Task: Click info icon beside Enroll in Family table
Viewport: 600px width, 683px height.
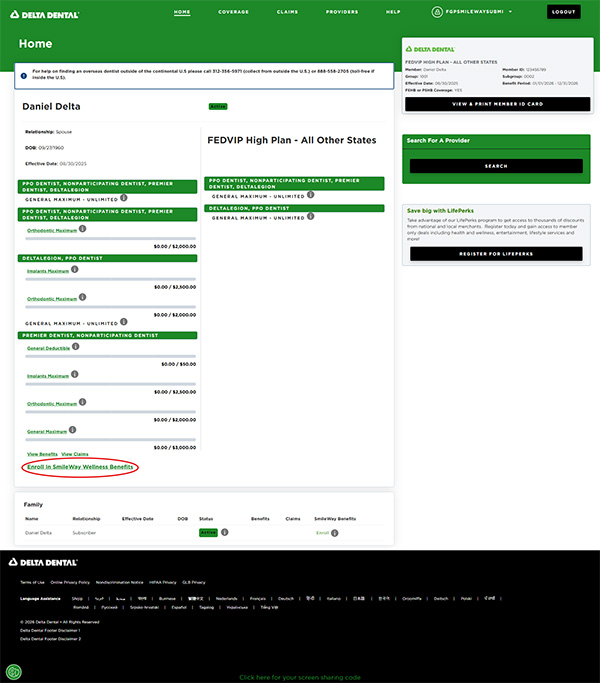Action: coord(334,533)
